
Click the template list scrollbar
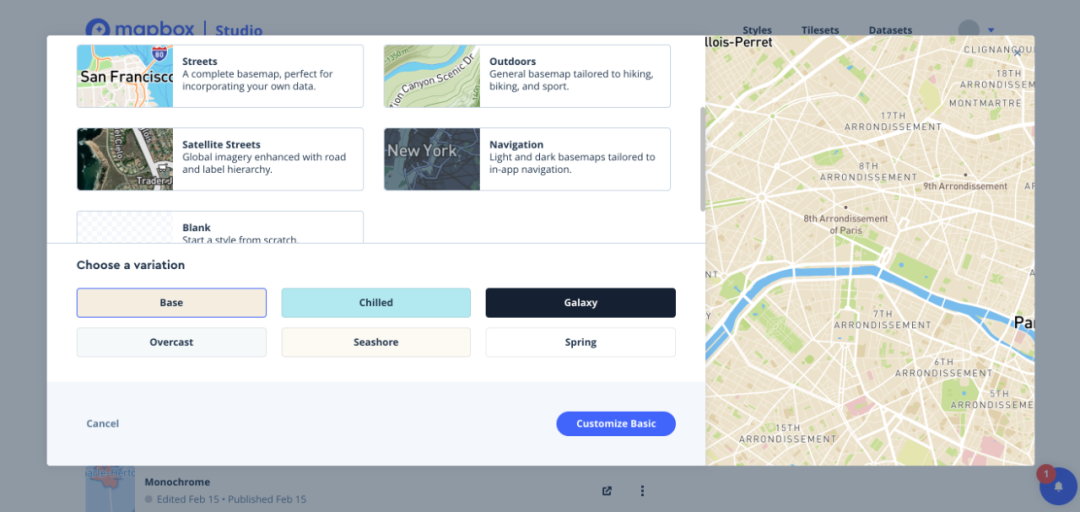click(703, 158)
